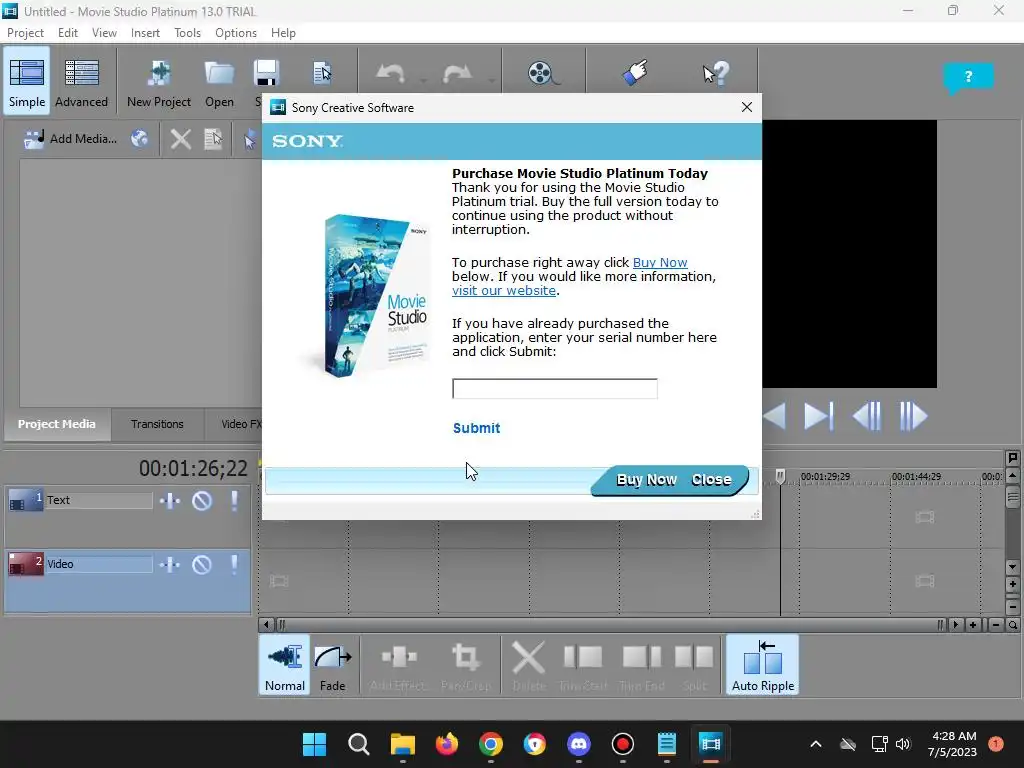Viewport: 1024px width, 768px height.
Task: Switch to the Transitions tab
Action: click(157, 424)
